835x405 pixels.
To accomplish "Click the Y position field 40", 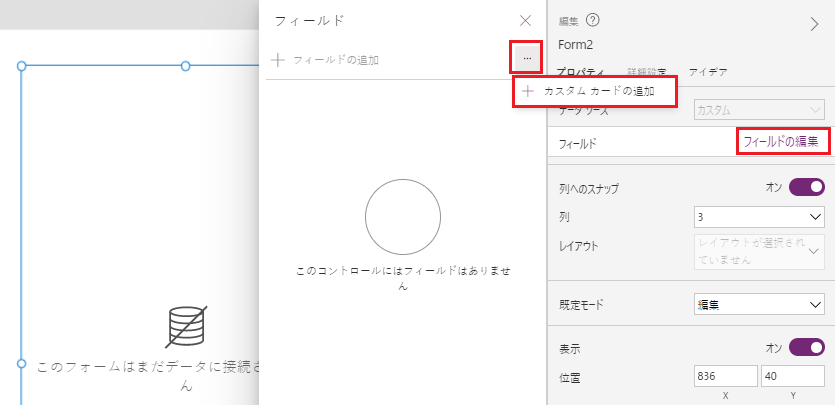I will [793, 376].
